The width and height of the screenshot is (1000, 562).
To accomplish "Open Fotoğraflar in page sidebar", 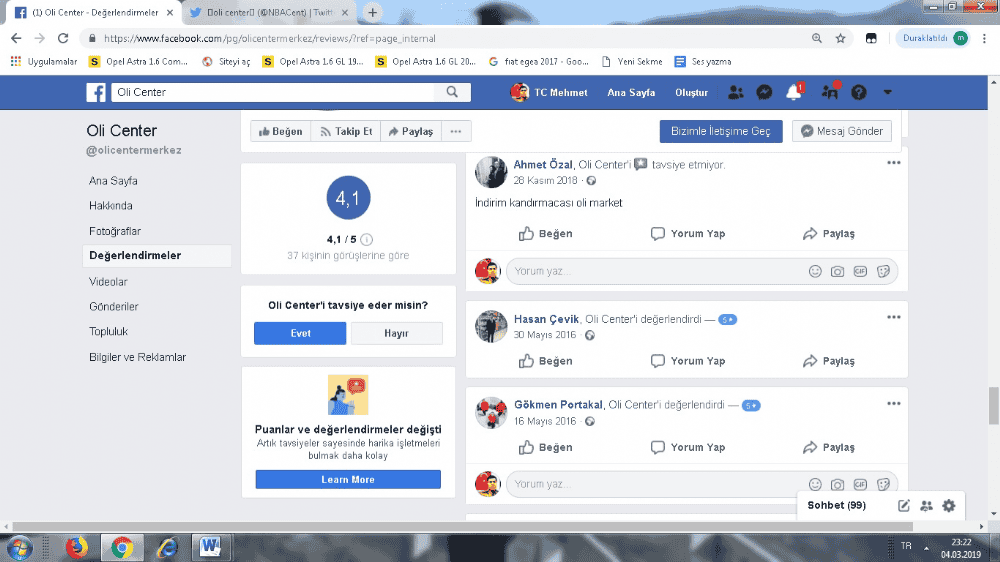I will 115,232.
